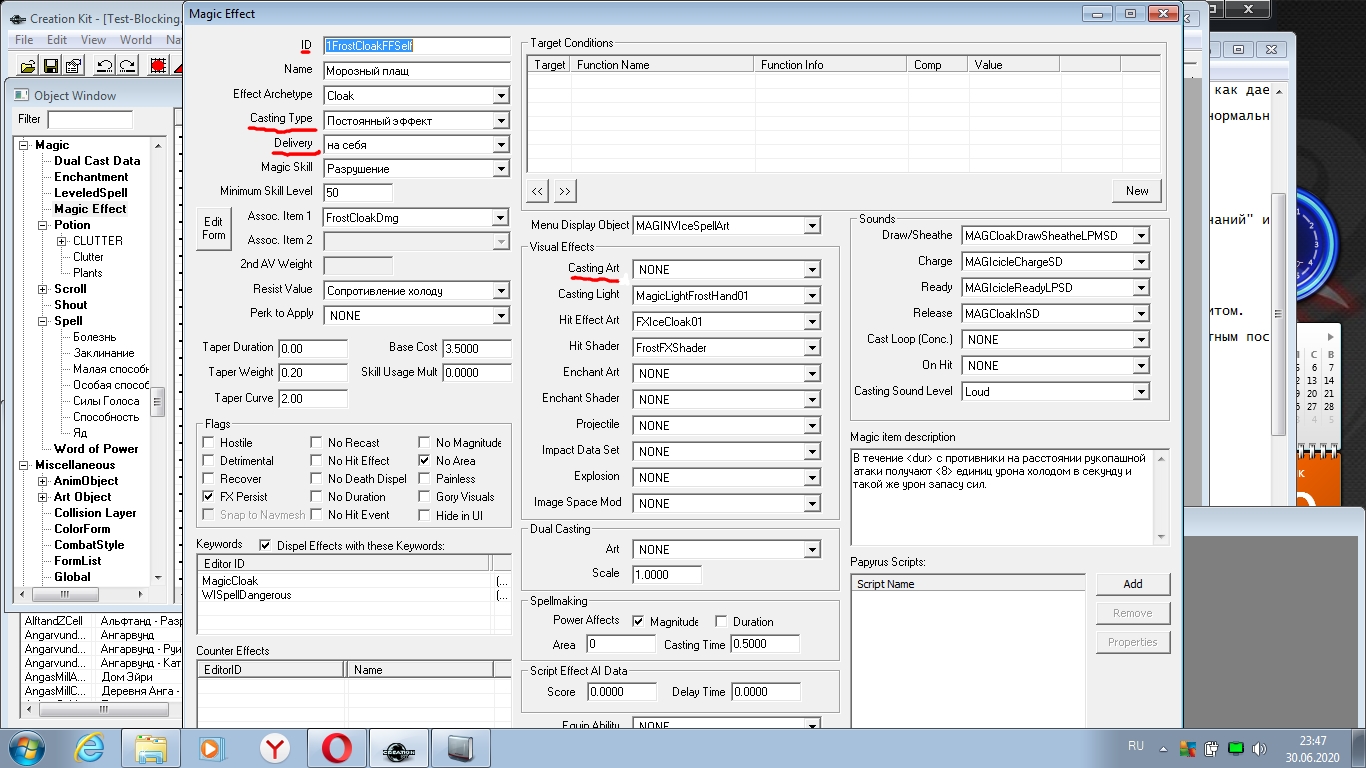1366x768 pixels.
Task: Uncheck the FX Persist flag
Action: click(208, 497)
